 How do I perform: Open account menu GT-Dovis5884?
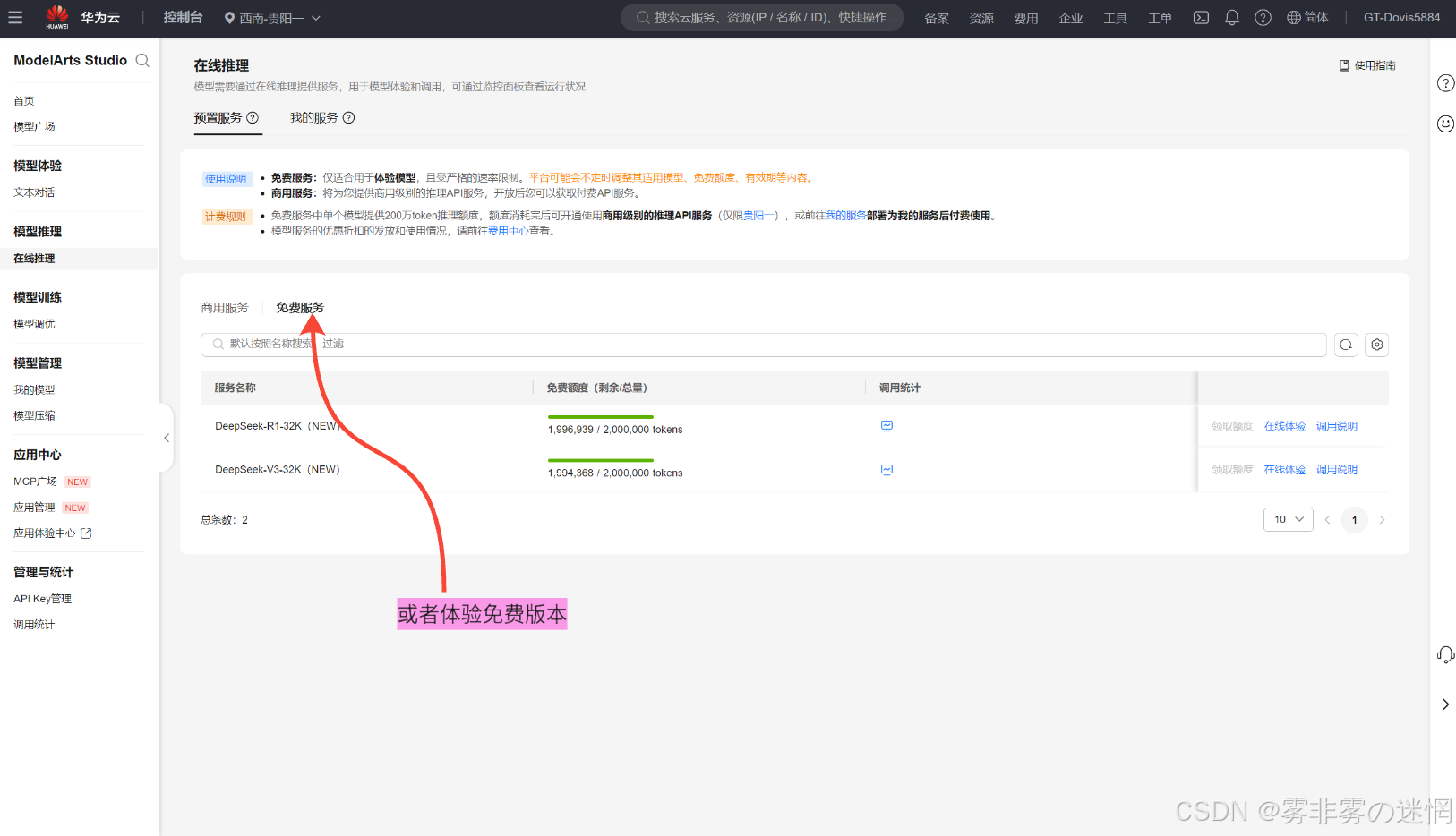[1402, 18]
